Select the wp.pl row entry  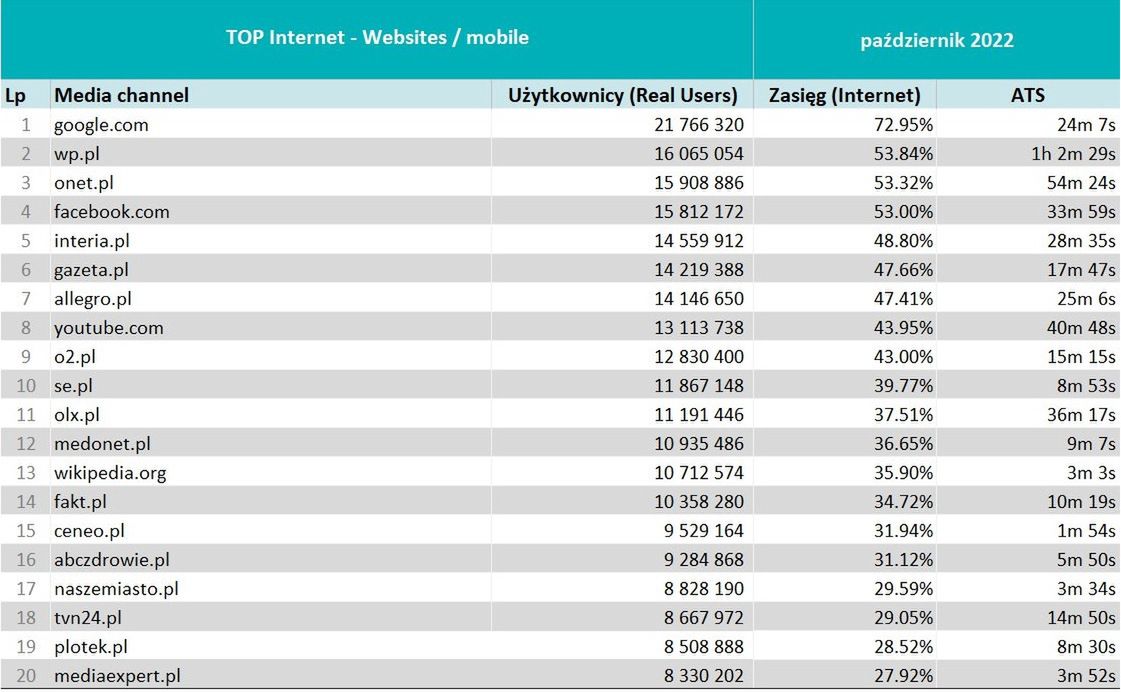(77, 154)
